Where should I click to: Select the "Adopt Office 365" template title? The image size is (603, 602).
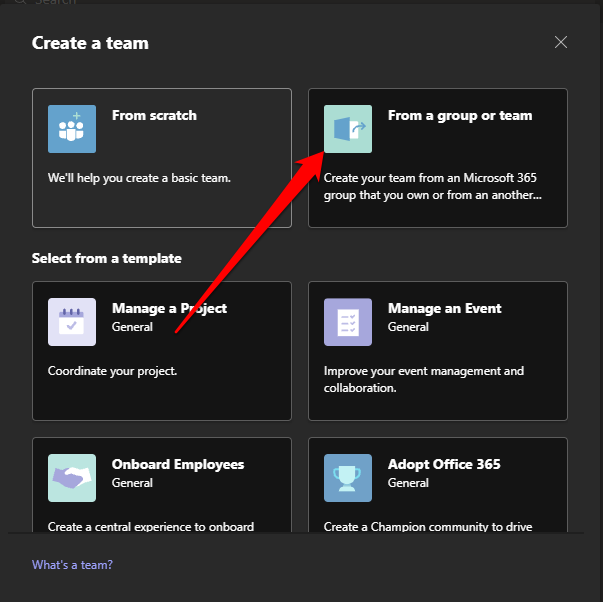444,464
